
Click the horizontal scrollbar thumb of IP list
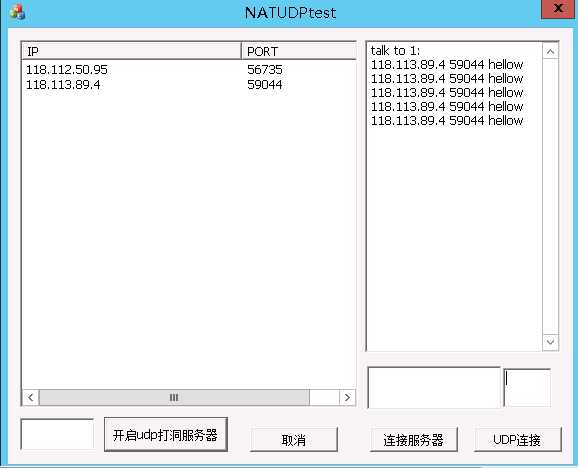pos(174,397)
